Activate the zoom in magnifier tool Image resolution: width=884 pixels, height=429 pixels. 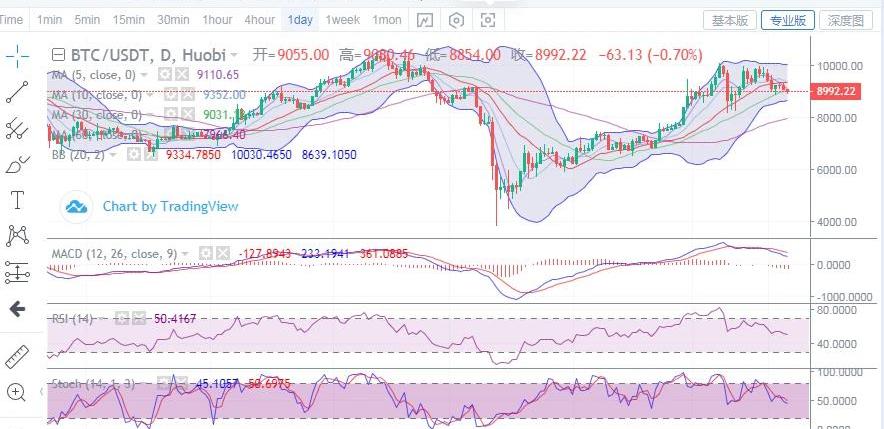[x=17, y=392]
